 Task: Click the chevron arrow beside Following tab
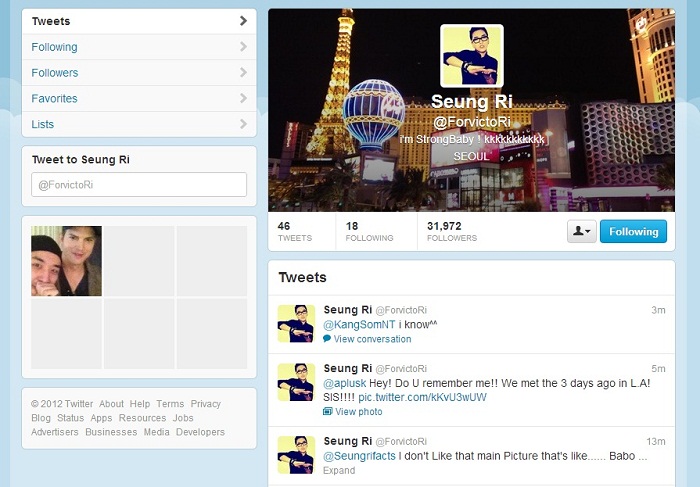(243, 46)
